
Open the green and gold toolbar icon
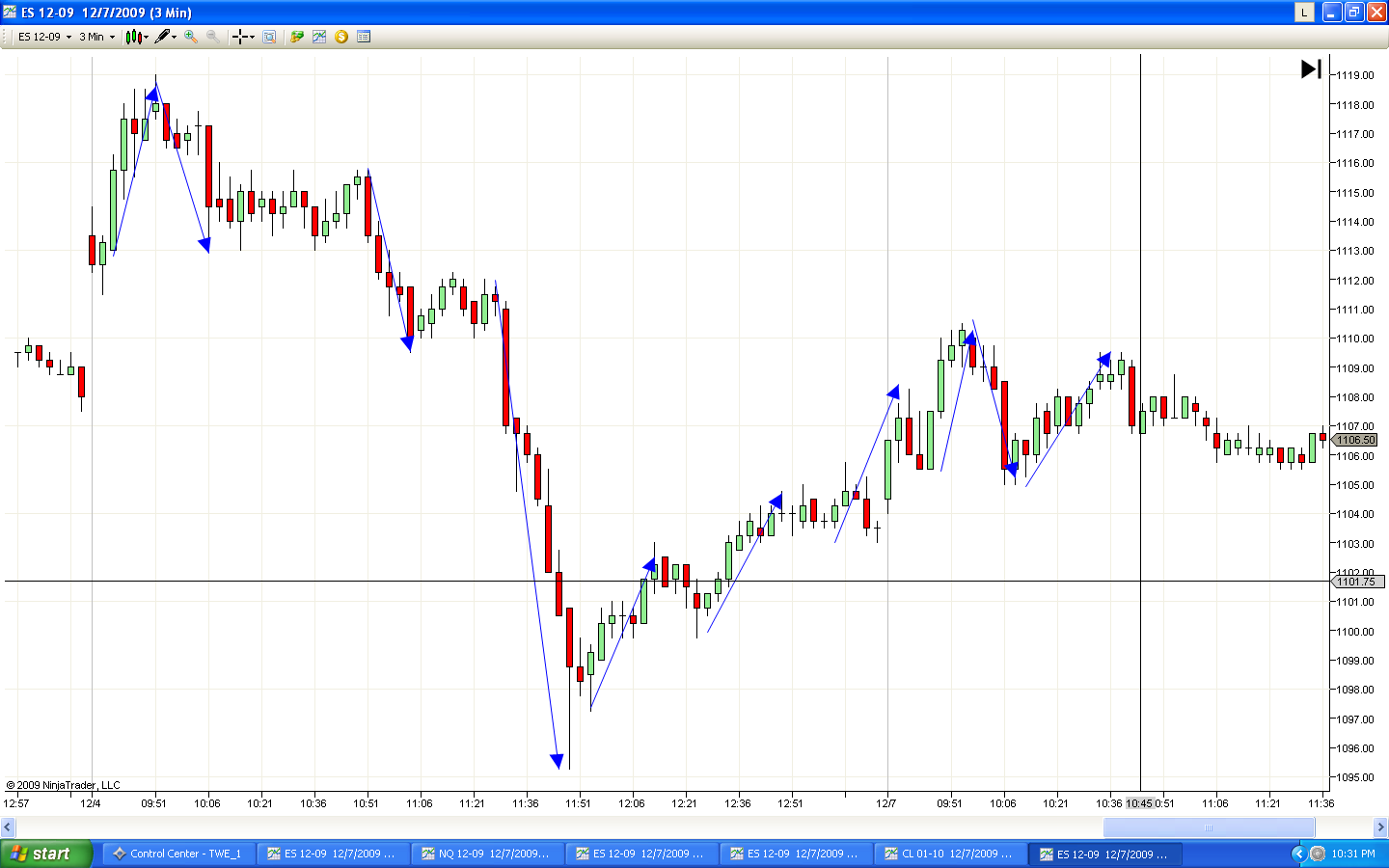tap(297, 37)
